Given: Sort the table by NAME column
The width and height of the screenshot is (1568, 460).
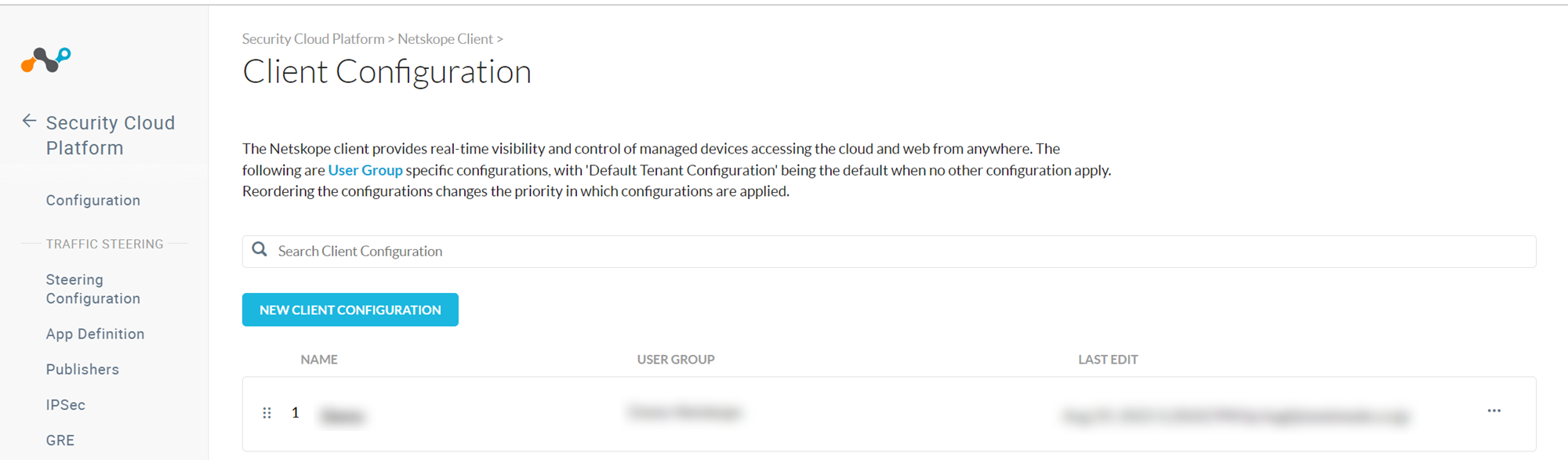Looking at the screenshot, I should point(320,359).
